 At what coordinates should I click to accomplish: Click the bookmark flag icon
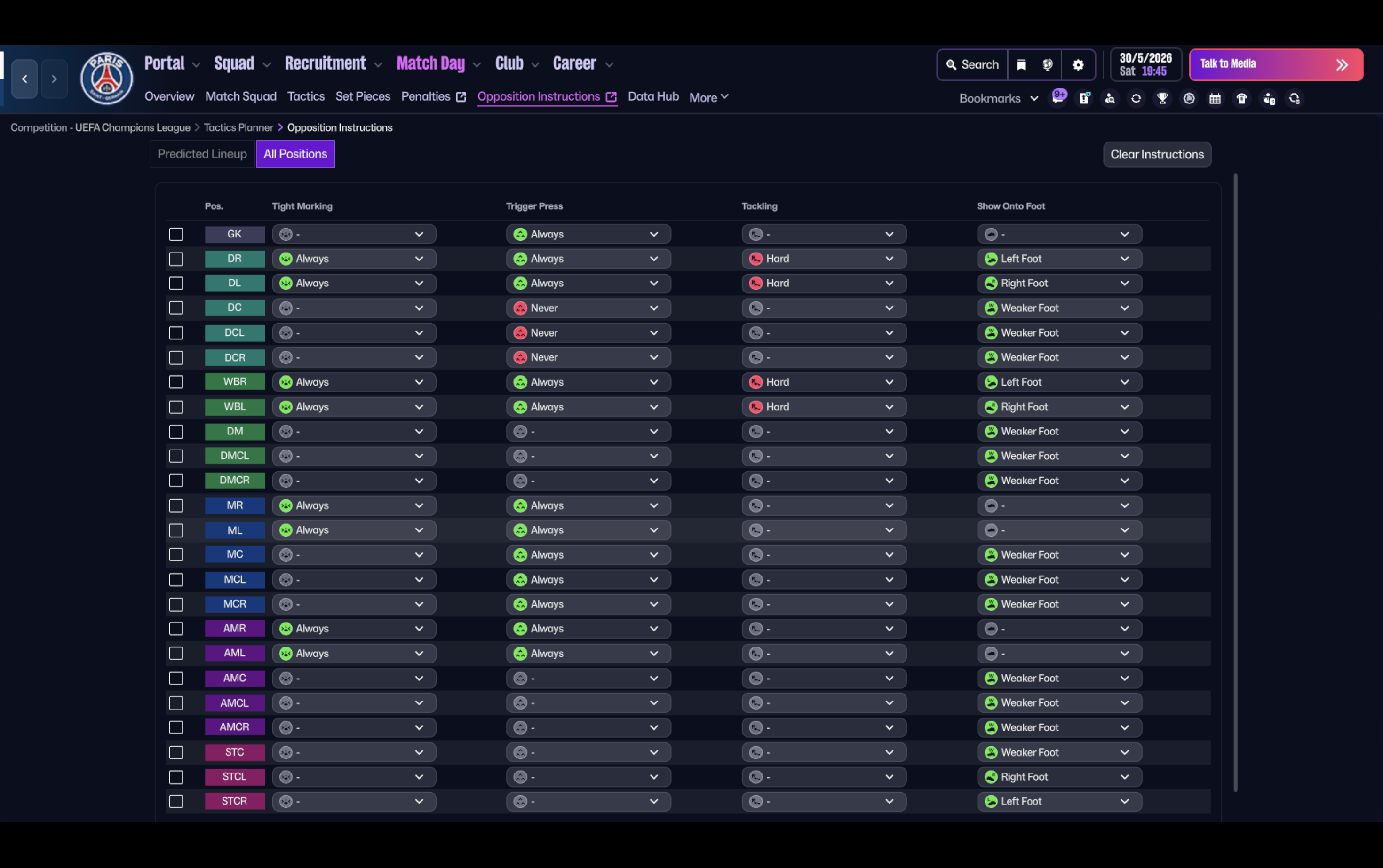point(1021,65)
